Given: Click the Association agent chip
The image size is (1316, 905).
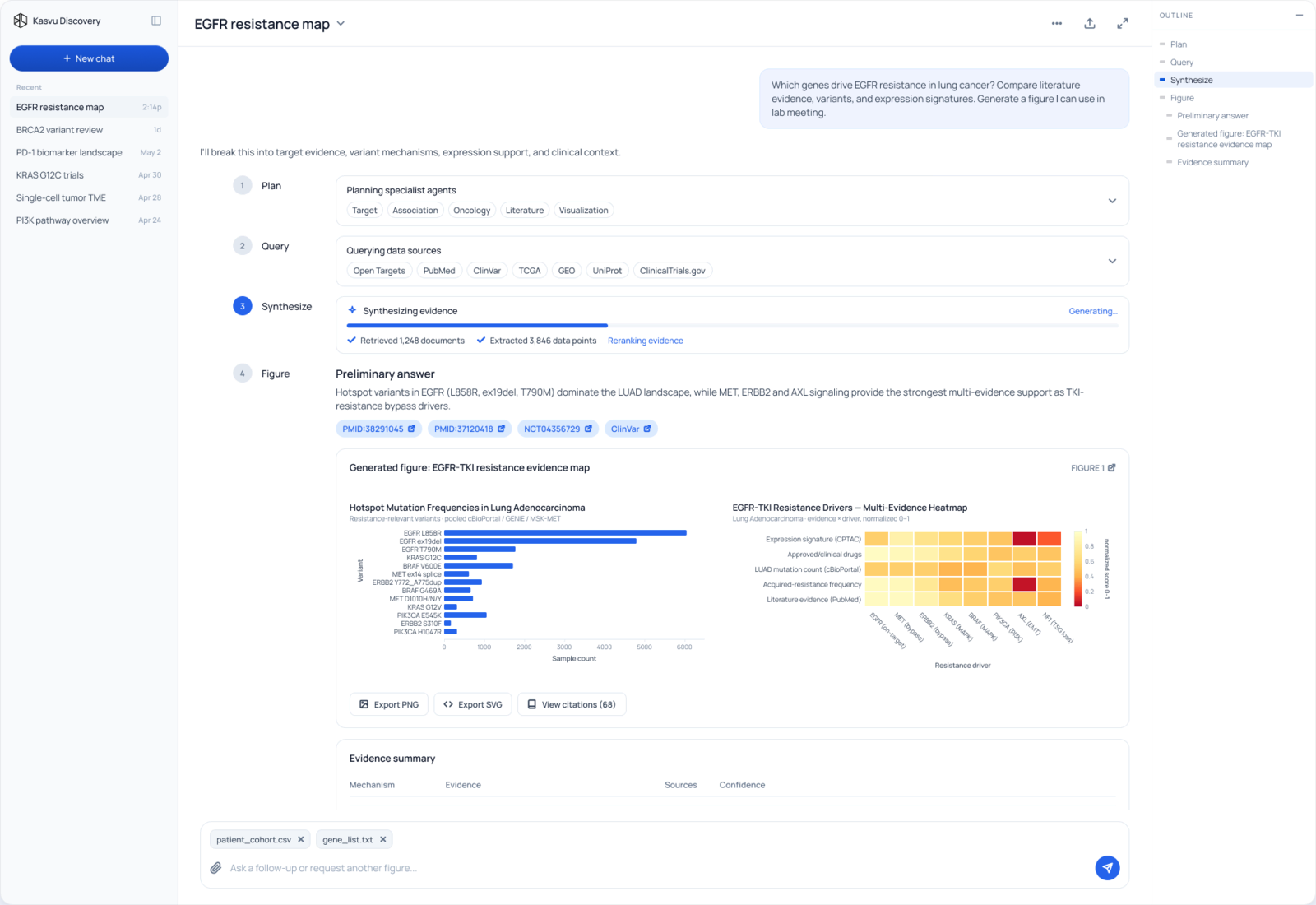Looking at the screenshot, I should click(415, 211).
